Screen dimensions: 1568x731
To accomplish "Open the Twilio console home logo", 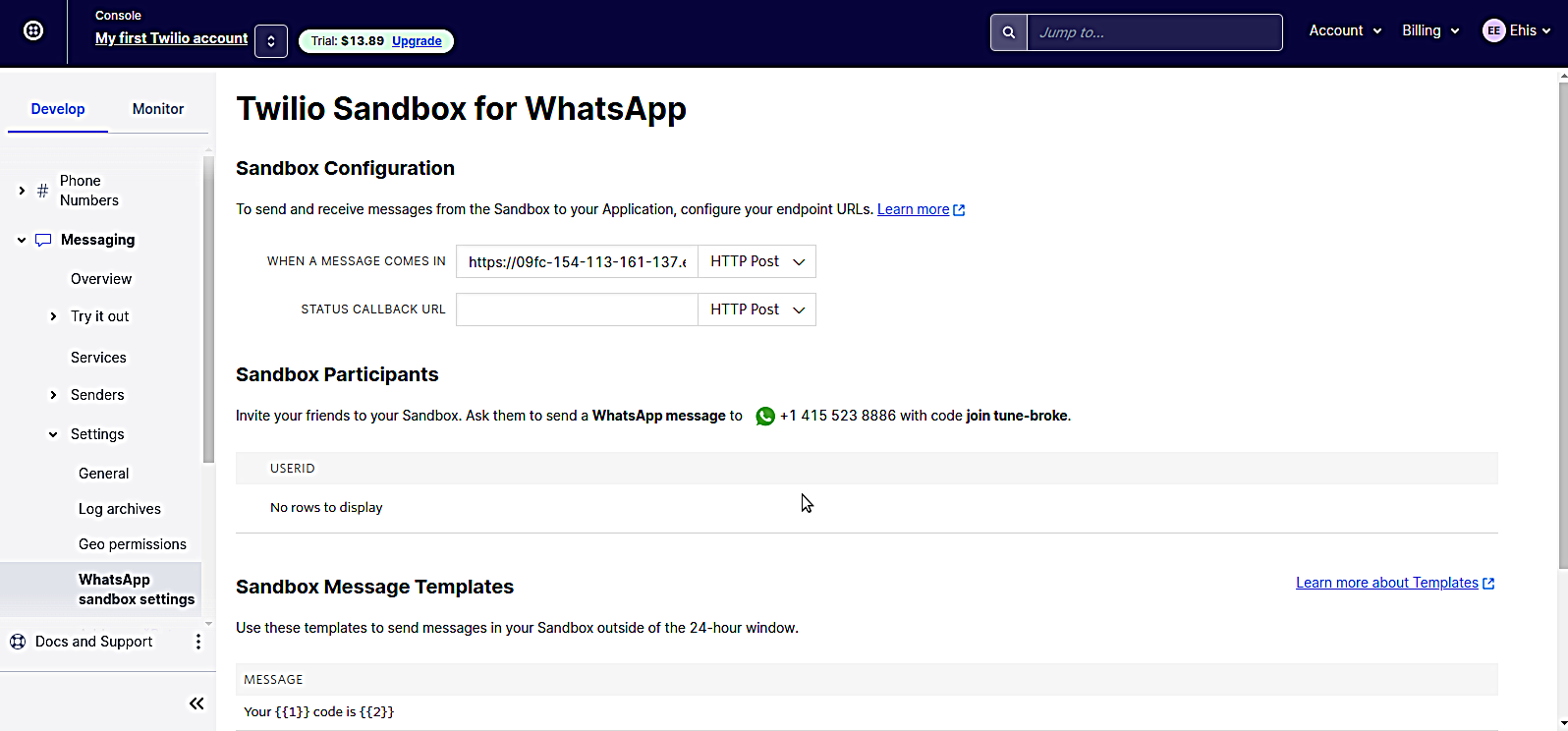I will (33, 30).
